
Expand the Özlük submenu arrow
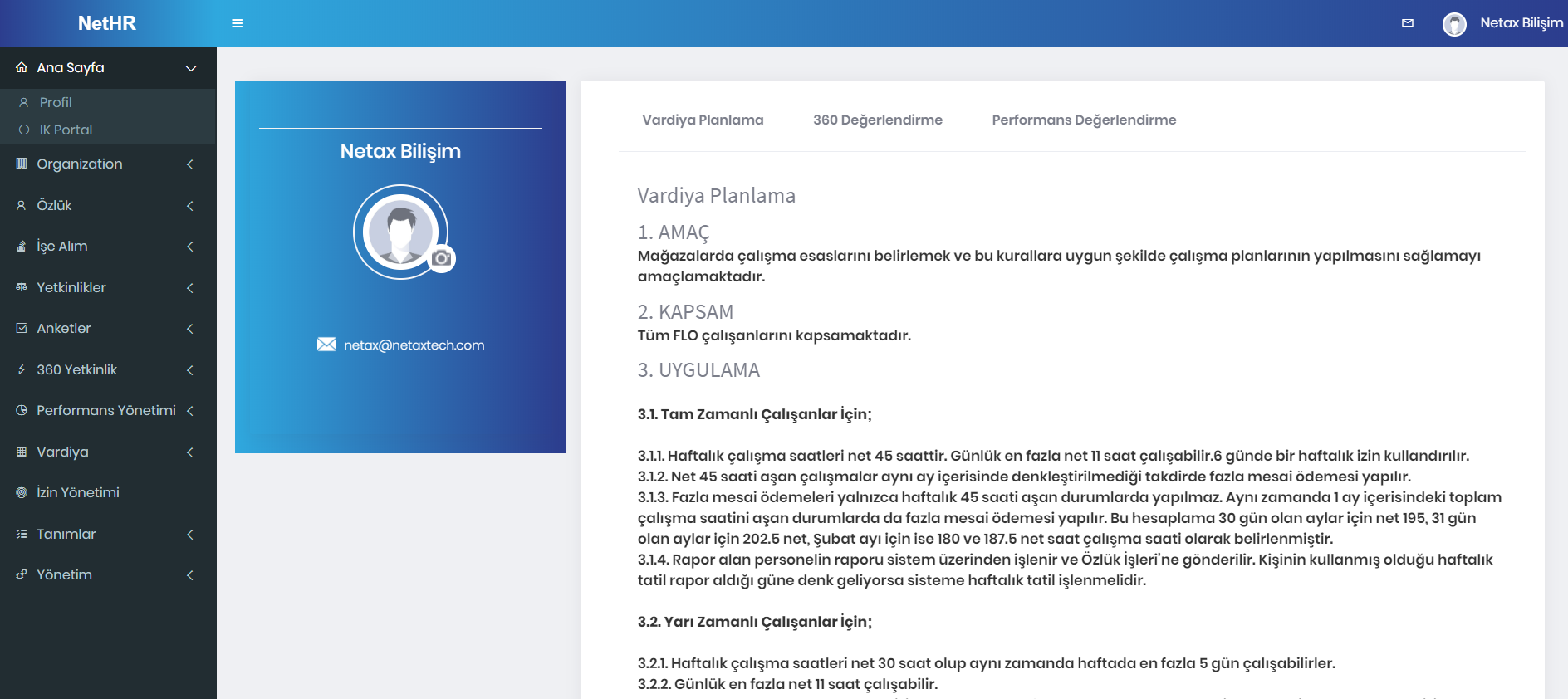[190, 205]
